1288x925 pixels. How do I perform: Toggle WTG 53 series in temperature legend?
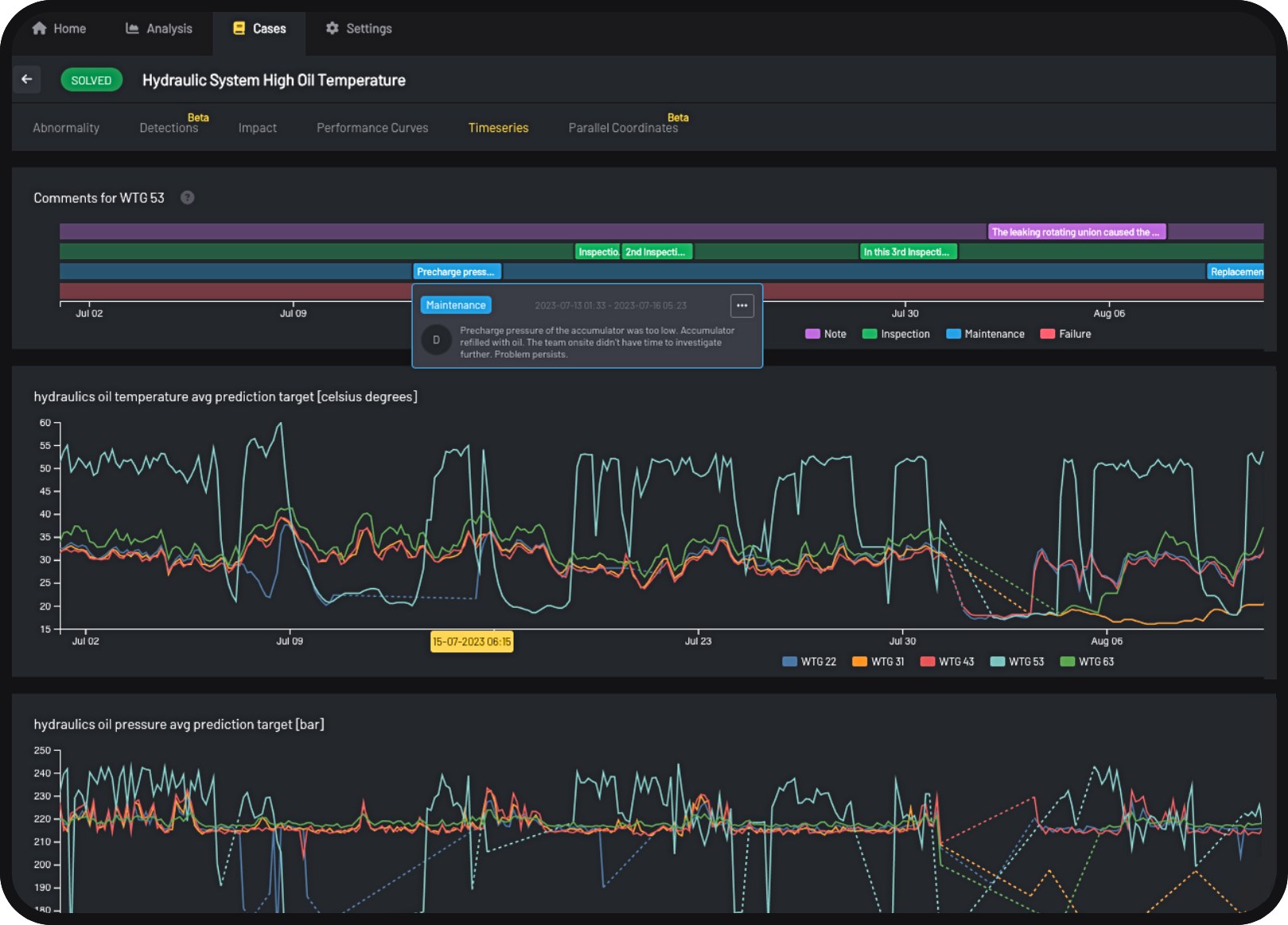pos(1017,661)
